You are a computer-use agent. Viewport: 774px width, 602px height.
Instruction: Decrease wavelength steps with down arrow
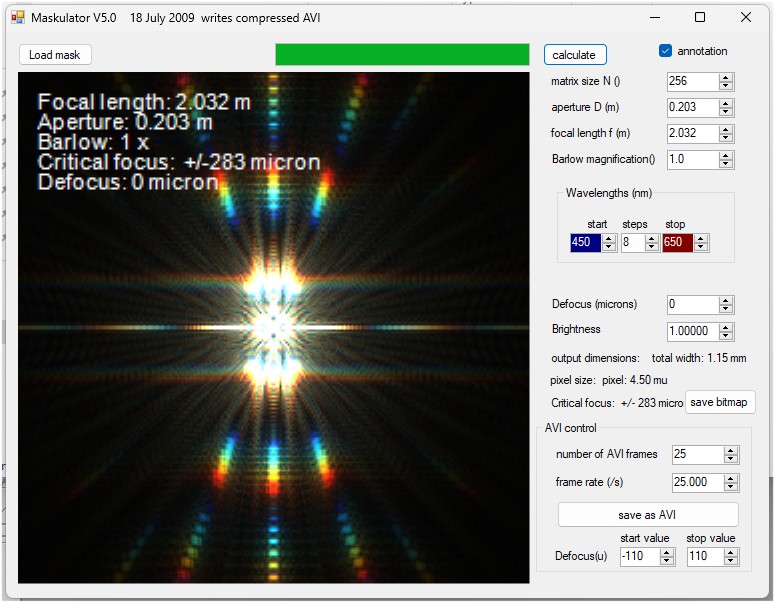pyautogui.click(x=652, y=246)
